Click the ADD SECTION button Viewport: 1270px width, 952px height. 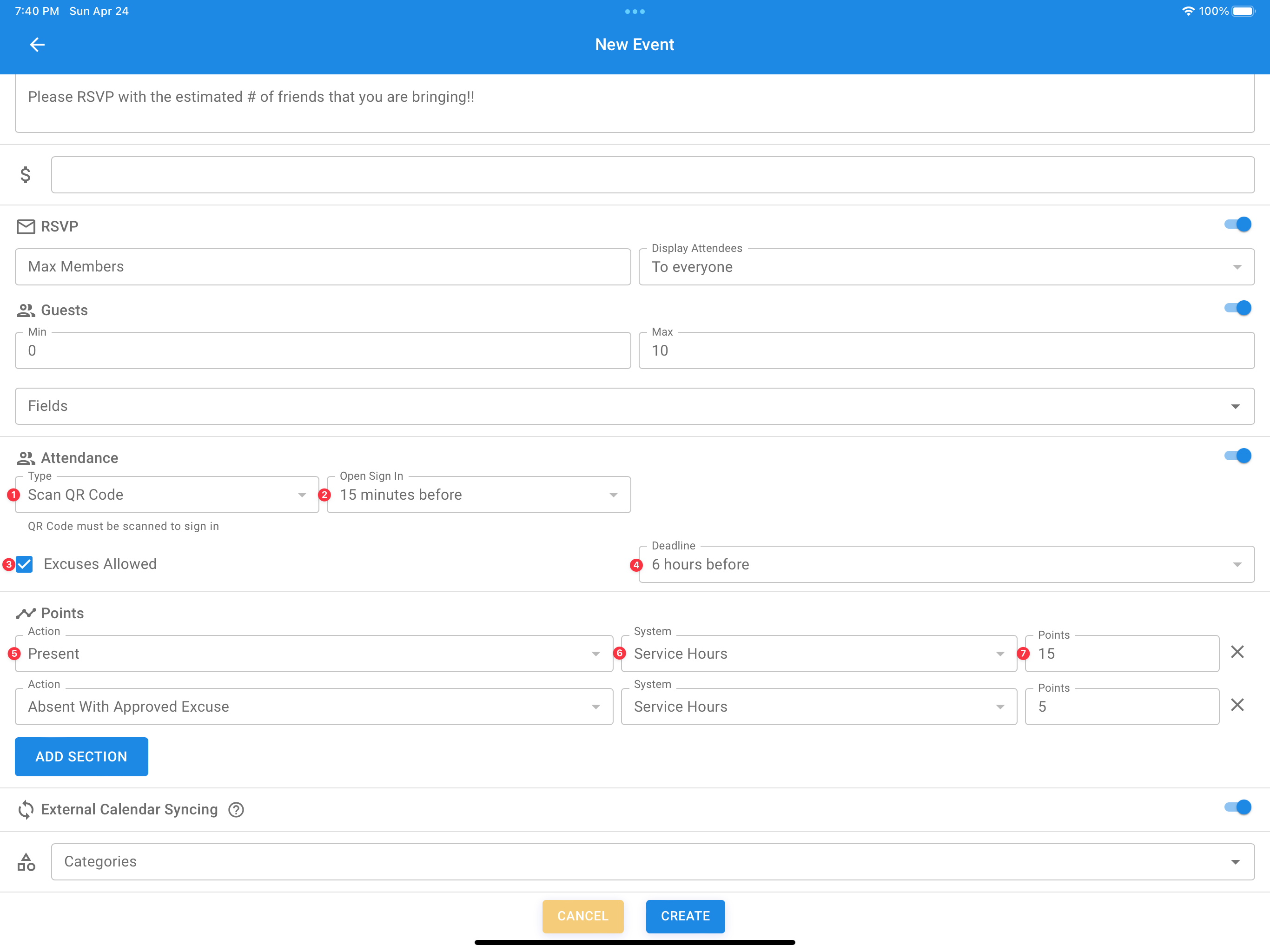click(x=81, y=757)
